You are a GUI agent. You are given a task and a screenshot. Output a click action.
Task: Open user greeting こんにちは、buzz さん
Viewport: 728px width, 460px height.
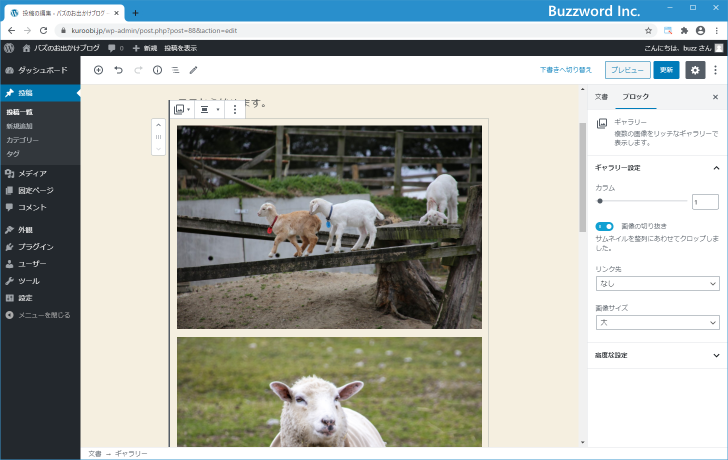click(x=683, y=48)
